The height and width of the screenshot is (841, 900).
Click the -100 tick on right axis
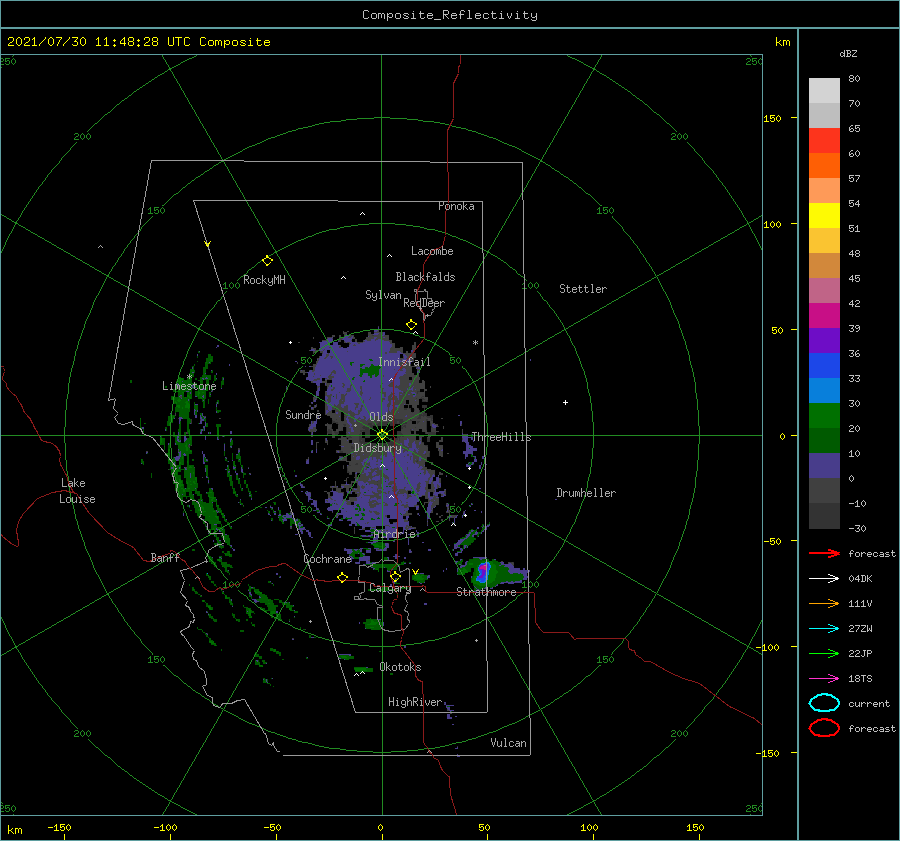[769, 648]
